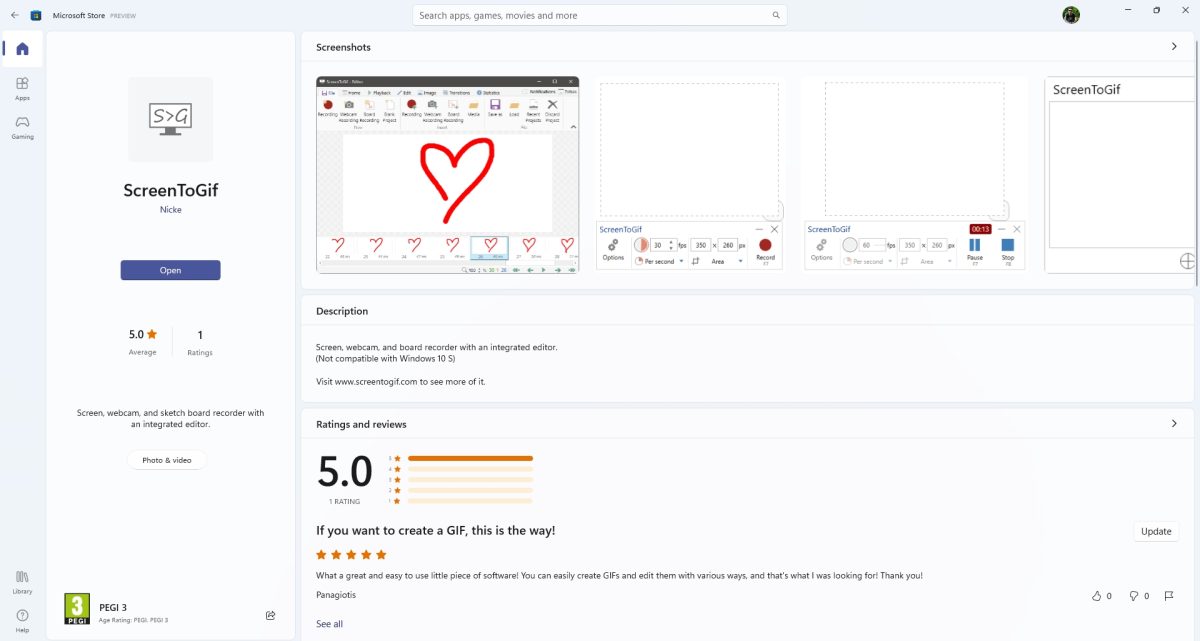This screenshot has height=641, width=1200.
Task: Click the search magnifier icon
Action: [776, 15]
